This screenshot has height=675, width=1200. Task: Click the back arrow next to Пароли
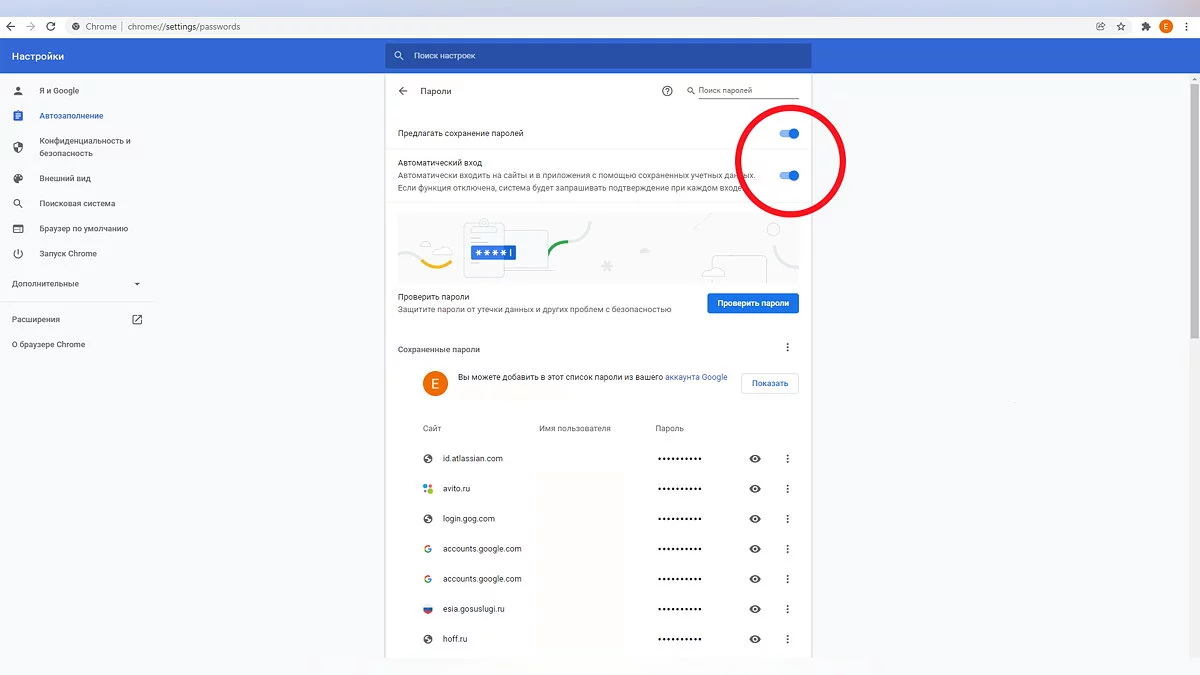tap(403, 91)
